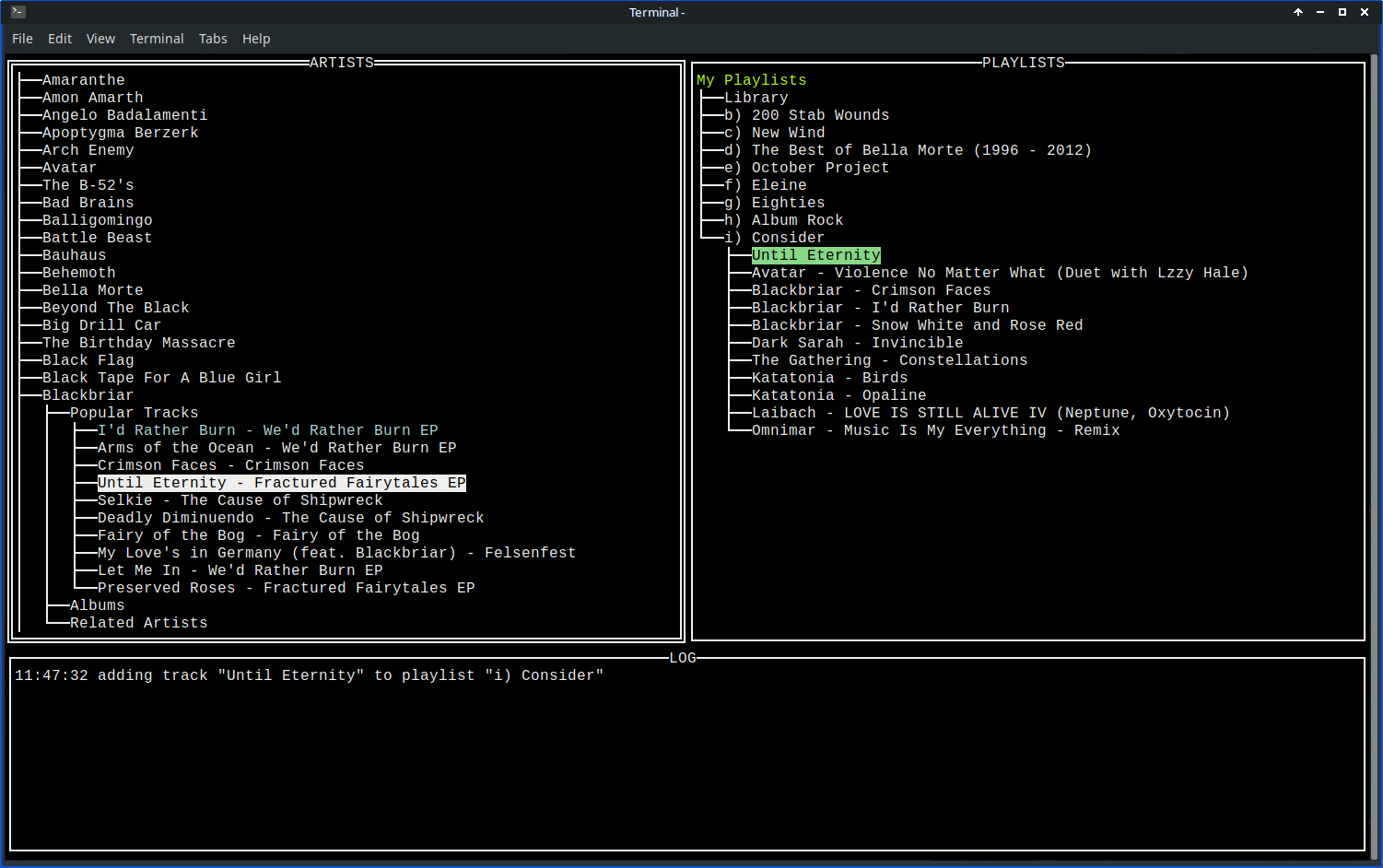
Task: Open the Help menu
Action: pos(256,39)
